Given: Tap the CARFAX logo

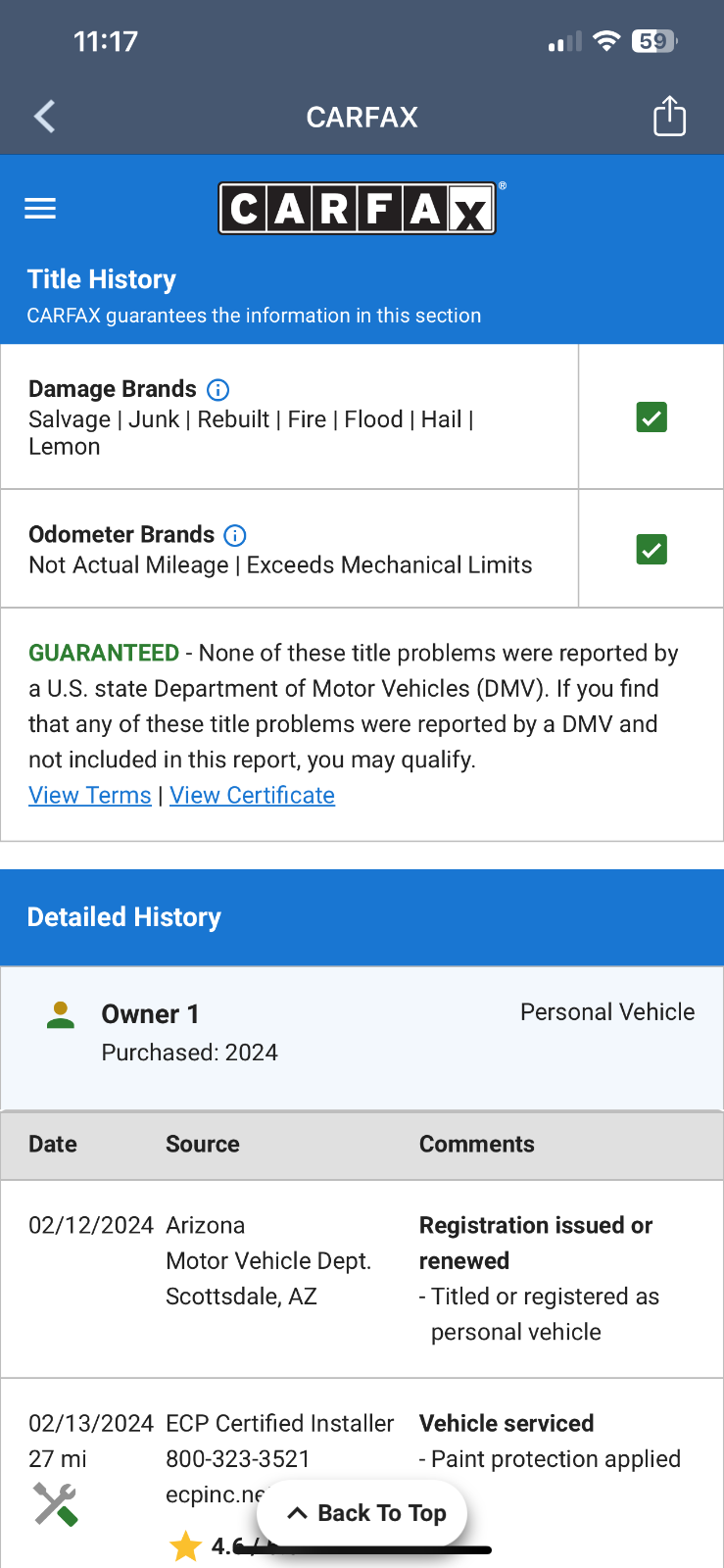Looking at the screenshot, I should [358, 209].
